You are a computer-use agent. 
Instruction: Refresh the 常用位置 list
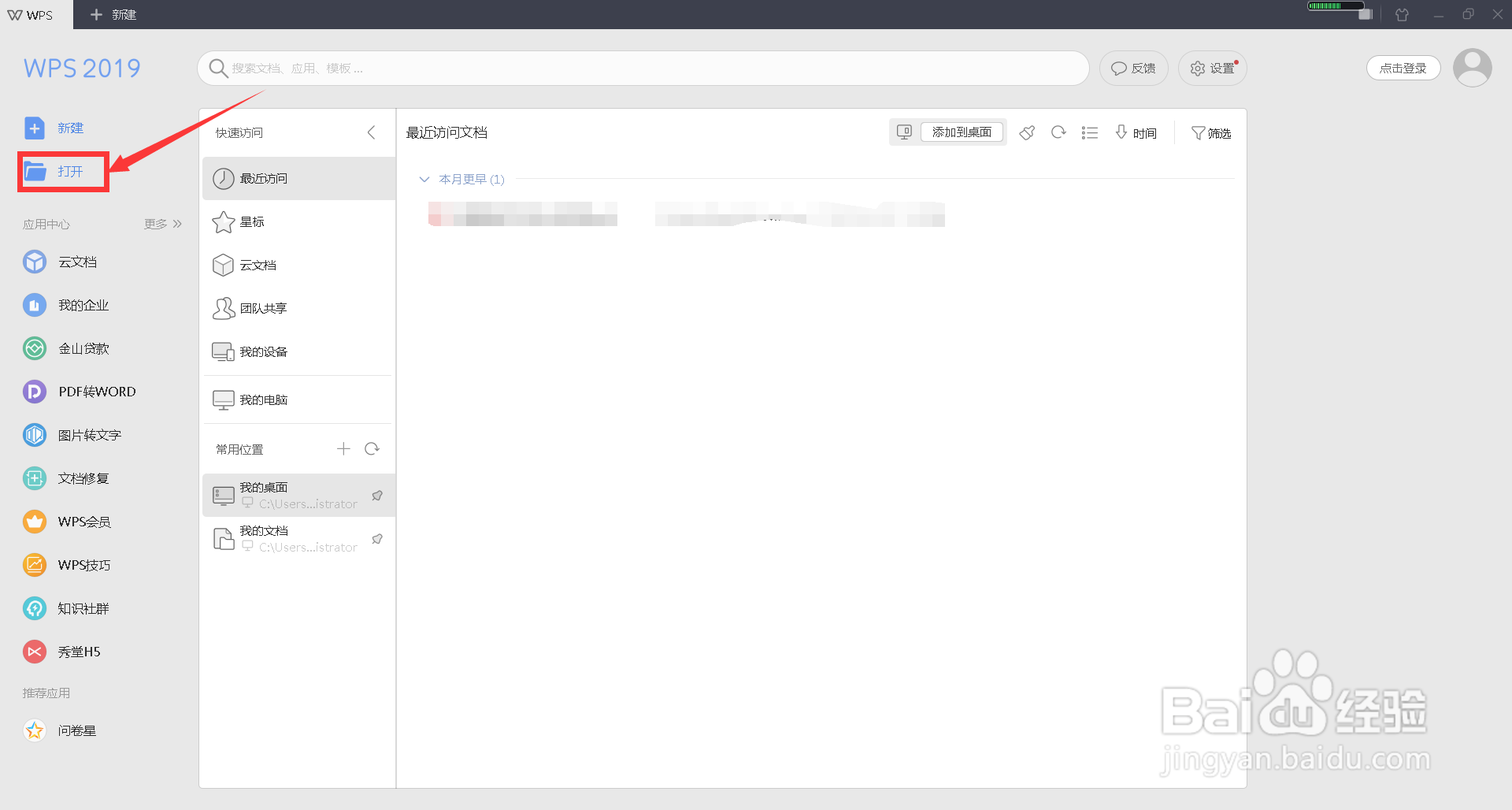point(372,449)
